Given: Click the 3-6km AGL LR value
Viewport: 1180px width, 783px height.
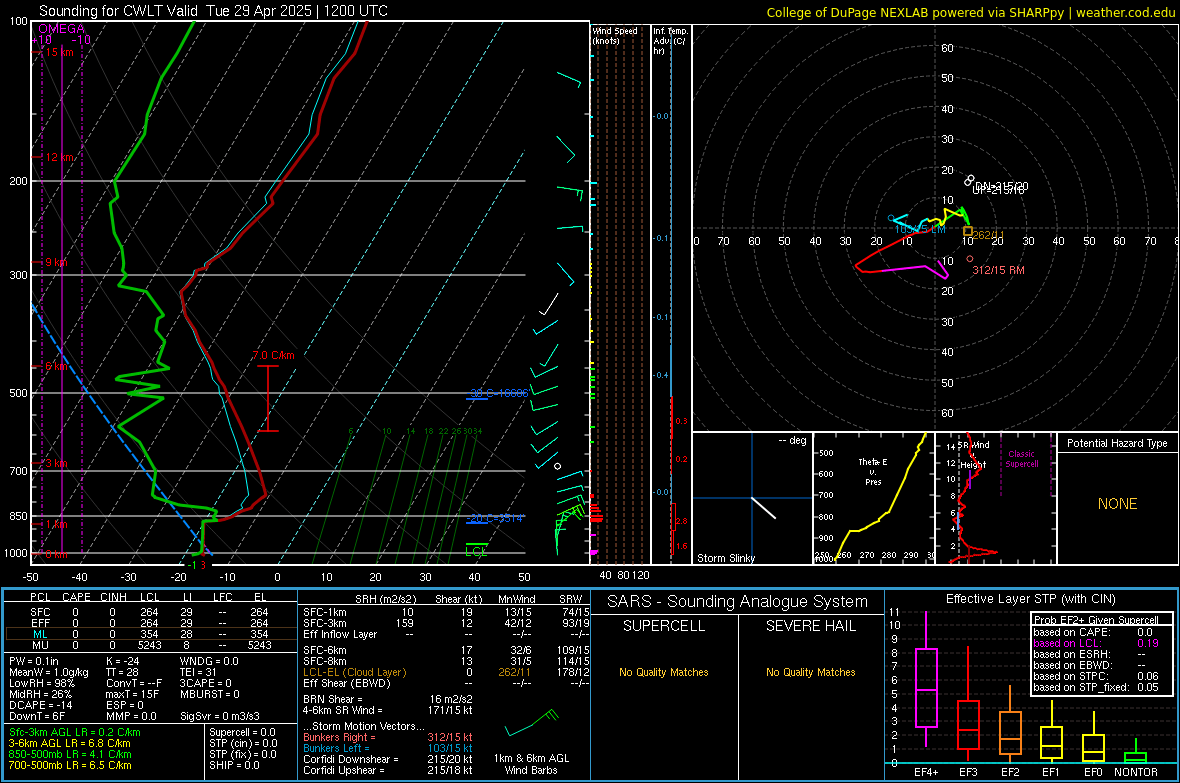Looking at the screenshot, I should click(69, 743).
